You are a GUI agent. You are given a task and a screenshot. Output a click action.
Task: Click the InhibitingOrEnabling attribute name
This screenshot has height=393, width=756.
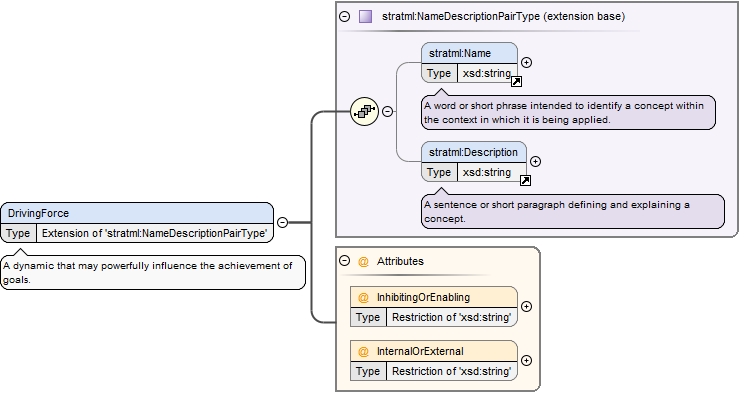423,298
